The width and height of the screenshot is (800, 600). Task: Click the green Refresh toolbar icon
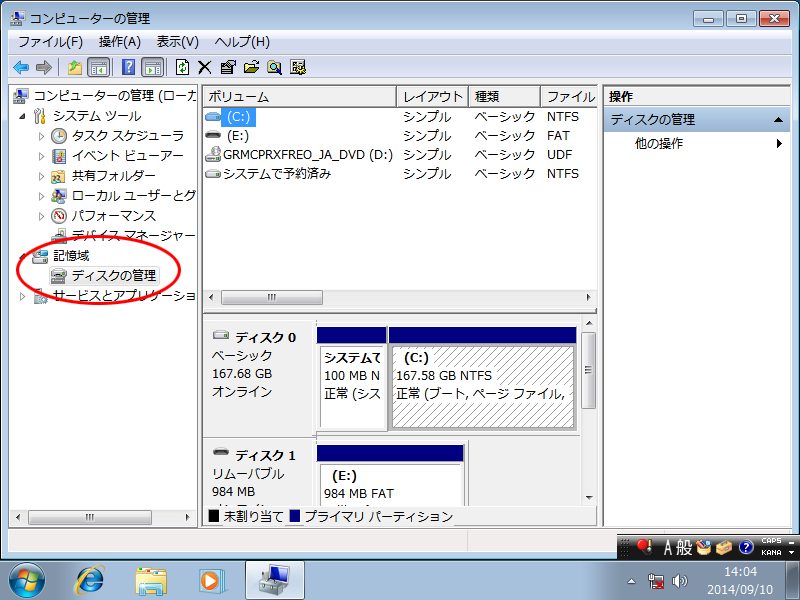182,67
